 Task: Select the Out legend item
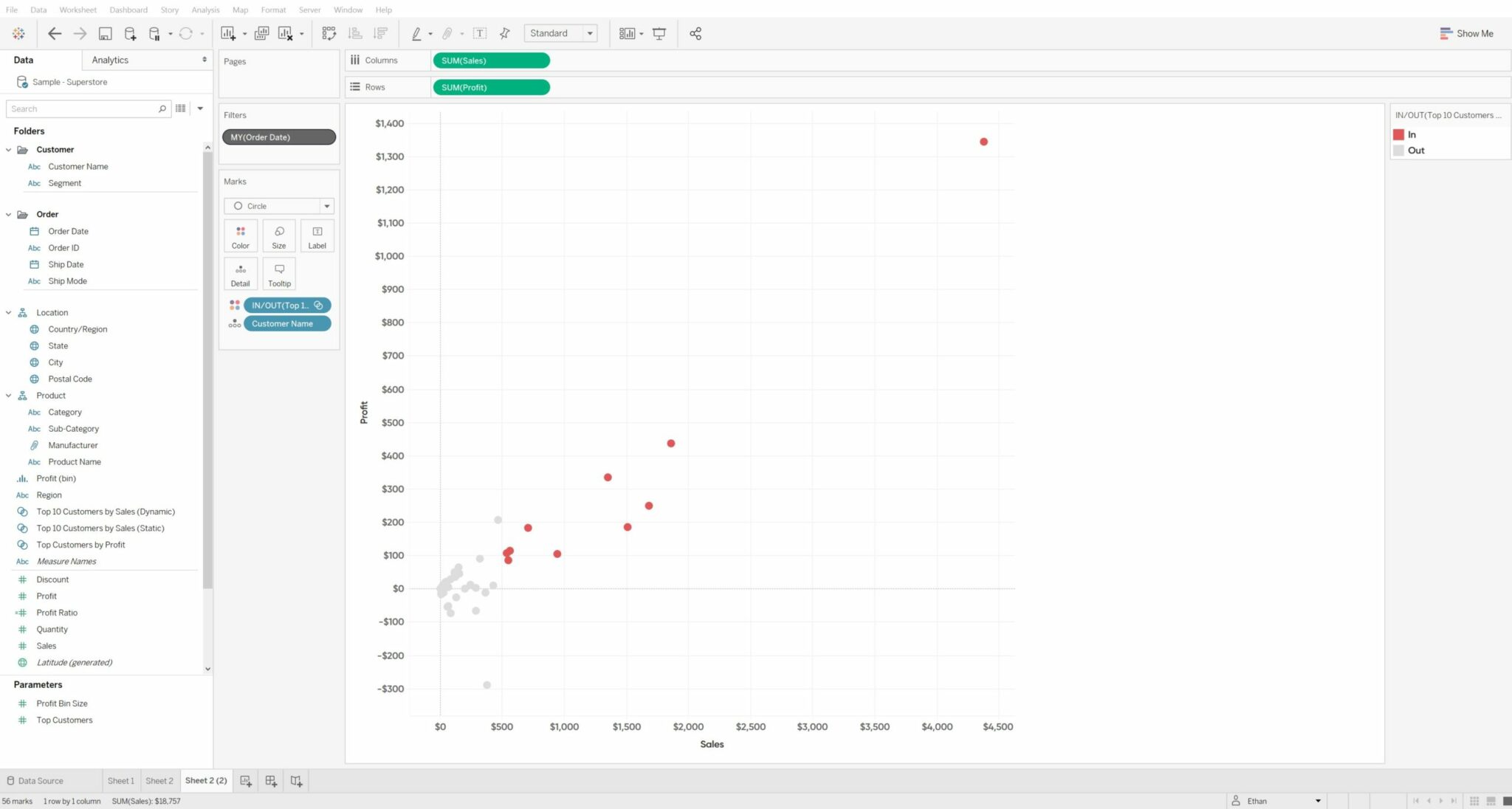coord(1414,150)
